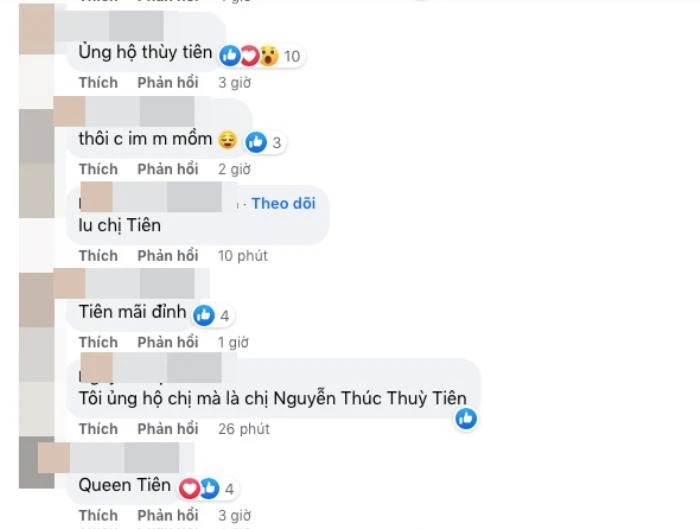Image resolution: width=700 pixels, height=529 pixels.
Task: Click Thích under 'thôi c im m mồm'
Action: tap(98, 169)
